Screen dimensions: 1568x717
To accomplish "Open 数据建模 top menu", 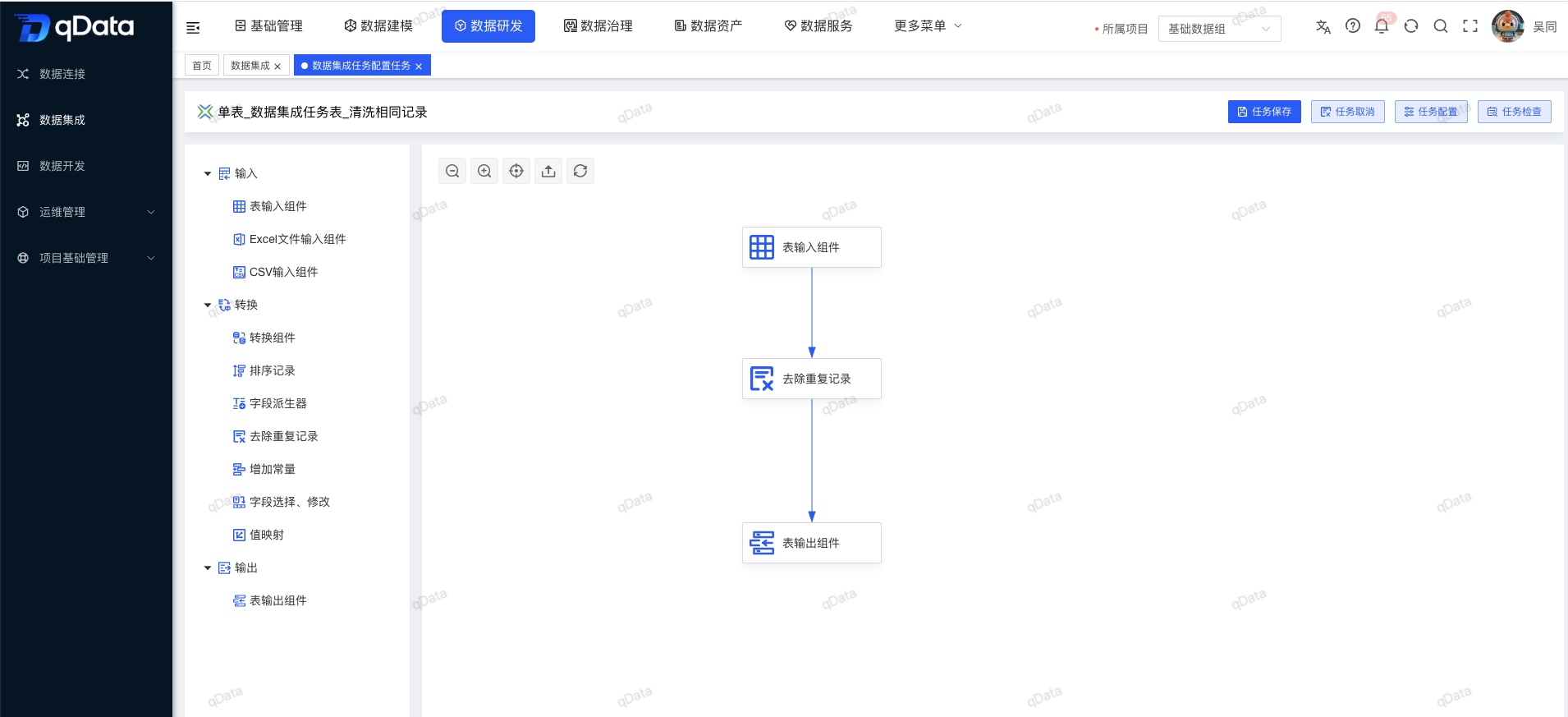I will [378, 26].
